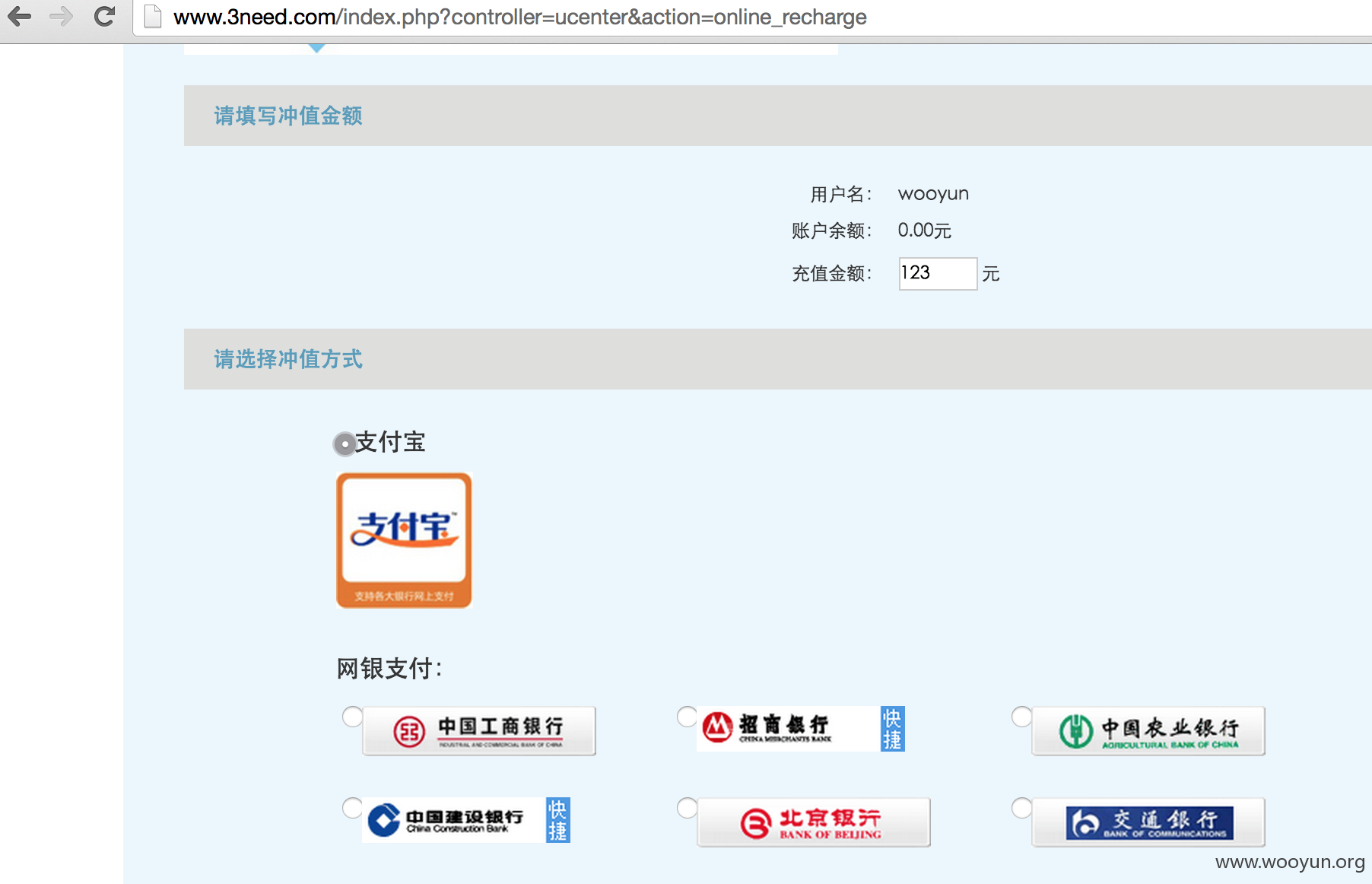Focus the URL address bar text
1372x884 pixels.
[519, 17]
